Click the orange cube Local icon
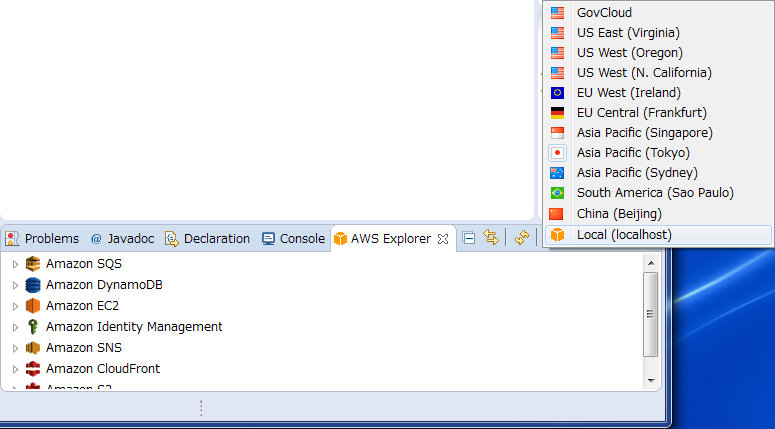 [x=558, y=234]
